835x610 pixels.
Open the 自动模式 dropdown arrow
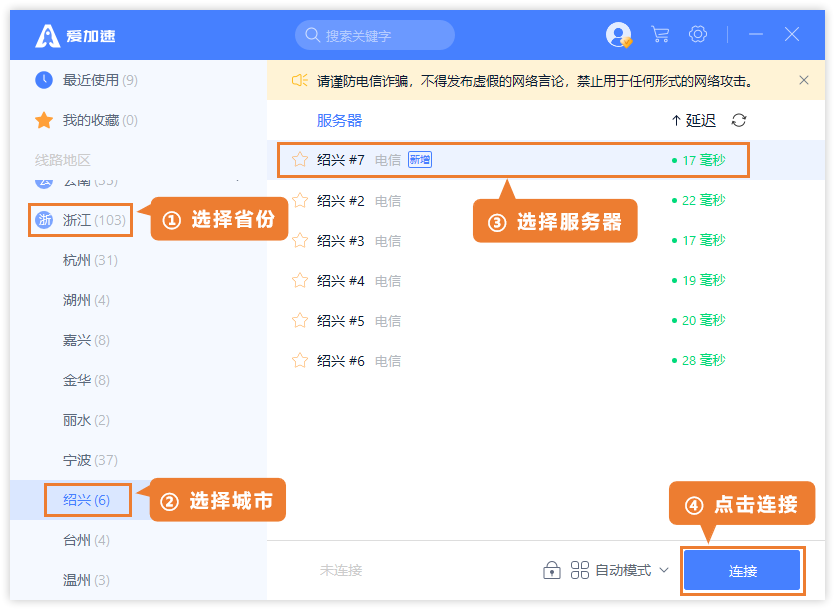664,570
